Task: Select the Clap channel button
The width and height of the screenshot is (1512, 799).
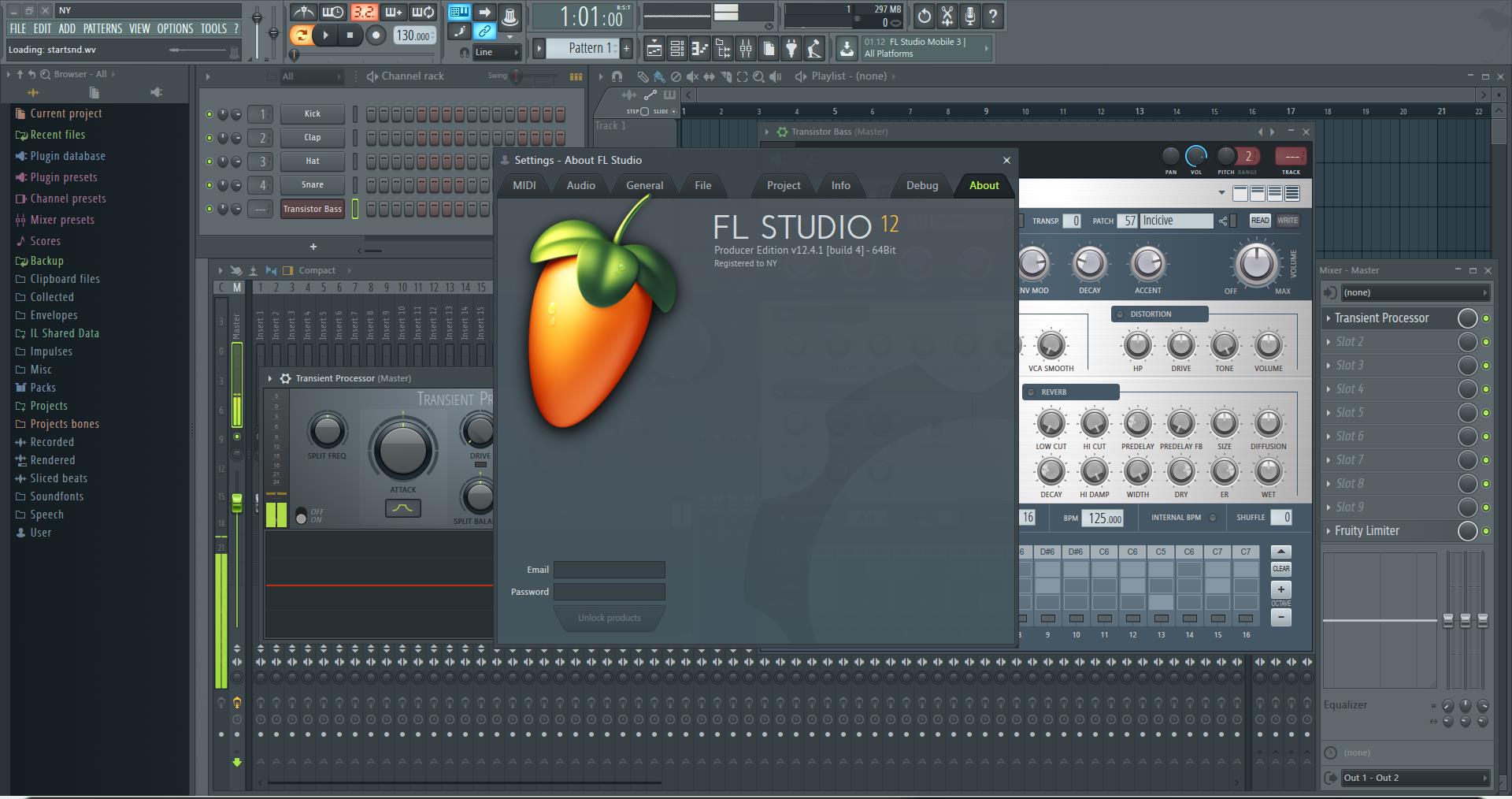Action: point(313,137)
